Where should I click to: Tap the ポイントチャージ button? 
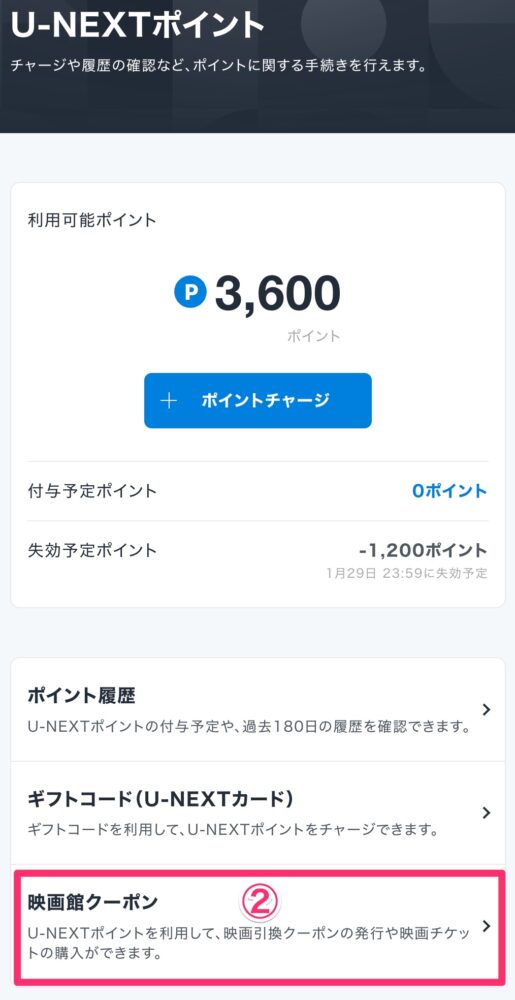click(258, 401)
